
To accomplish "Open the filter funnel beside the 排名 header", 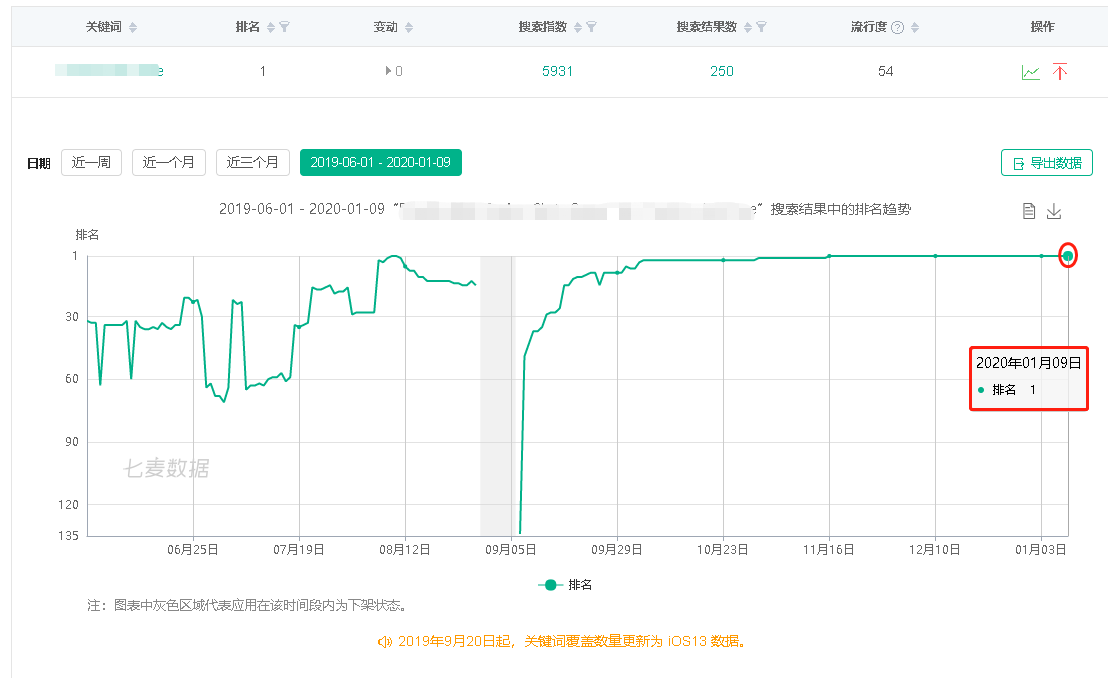I will 285,25.
